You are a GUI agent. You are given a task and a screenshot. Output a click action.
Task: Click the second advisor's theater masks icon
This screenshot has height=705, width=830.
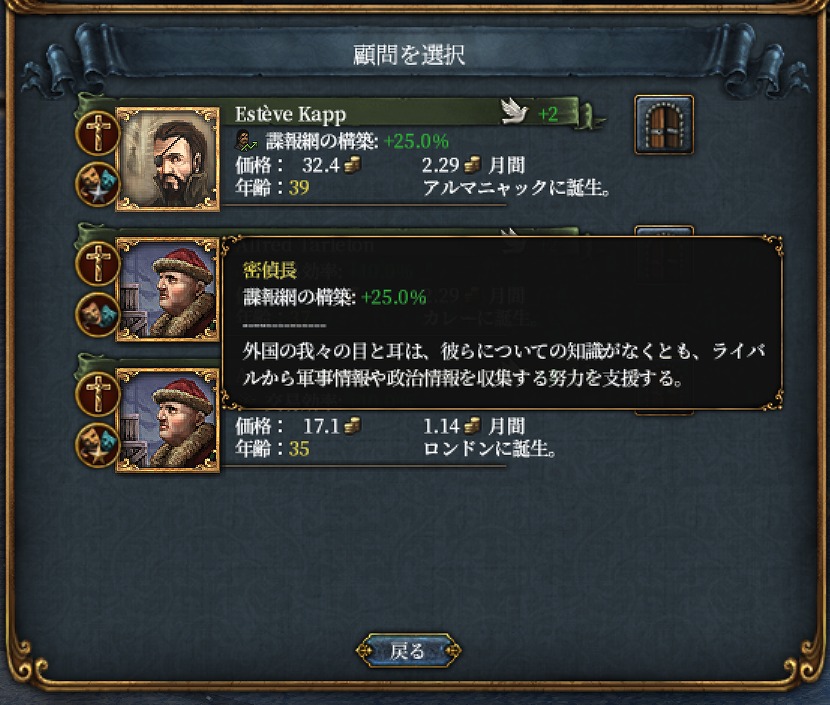(98, 314)
